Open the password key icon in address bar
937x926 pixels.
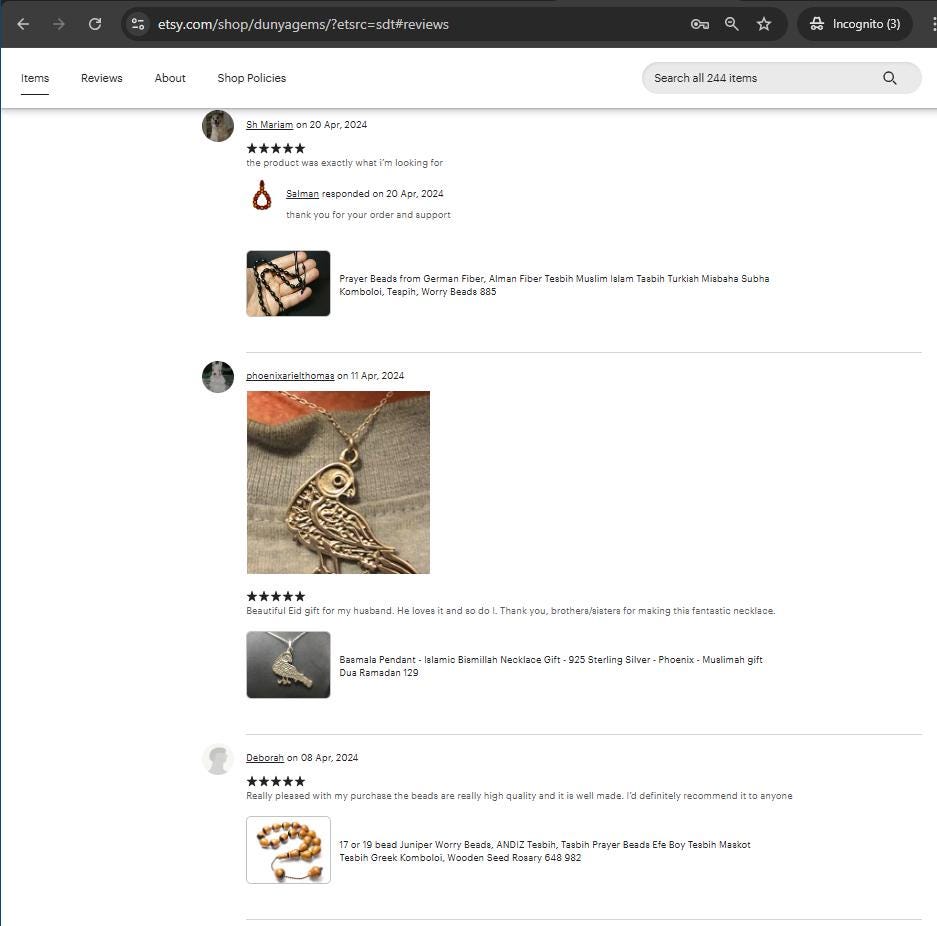click(x=700, y=24)
